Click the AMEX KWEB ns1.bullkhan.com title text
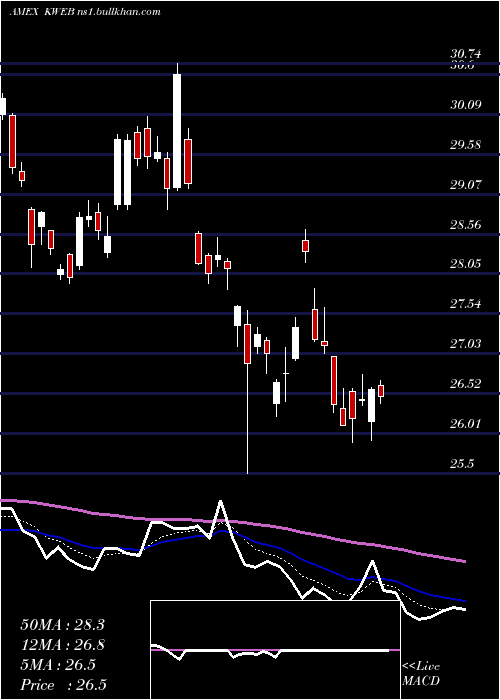This screenshot has width=500, height=700. (x=85, y=12)
